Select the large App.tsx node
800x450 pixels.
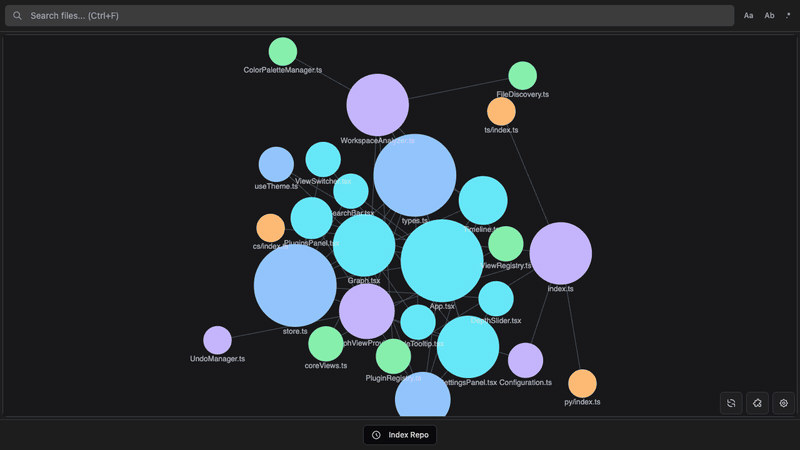point(442,261)
